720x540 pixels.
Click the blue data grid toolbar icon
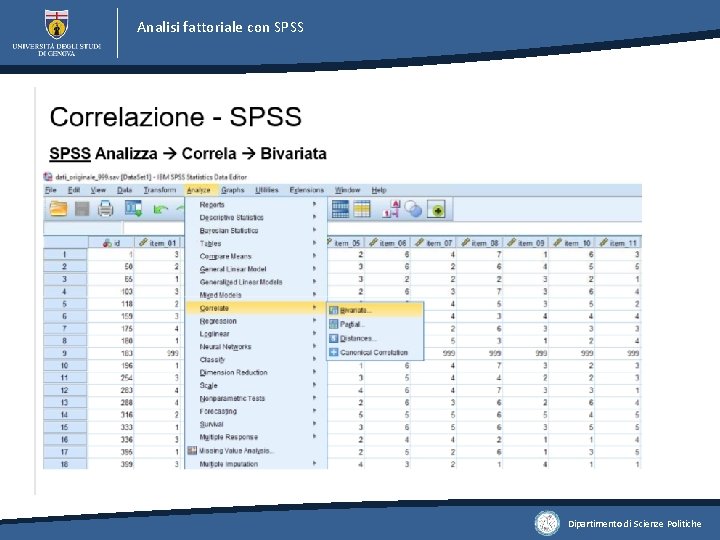pos(340,209)
